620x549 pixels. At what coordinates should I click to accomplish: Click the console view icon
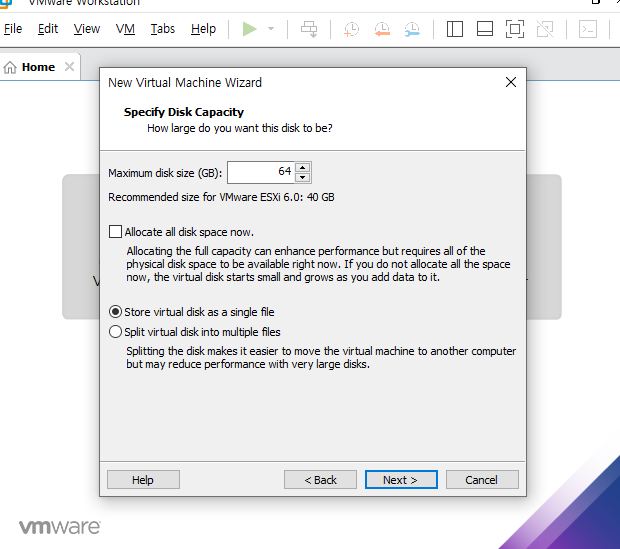(x=588, y=29)
